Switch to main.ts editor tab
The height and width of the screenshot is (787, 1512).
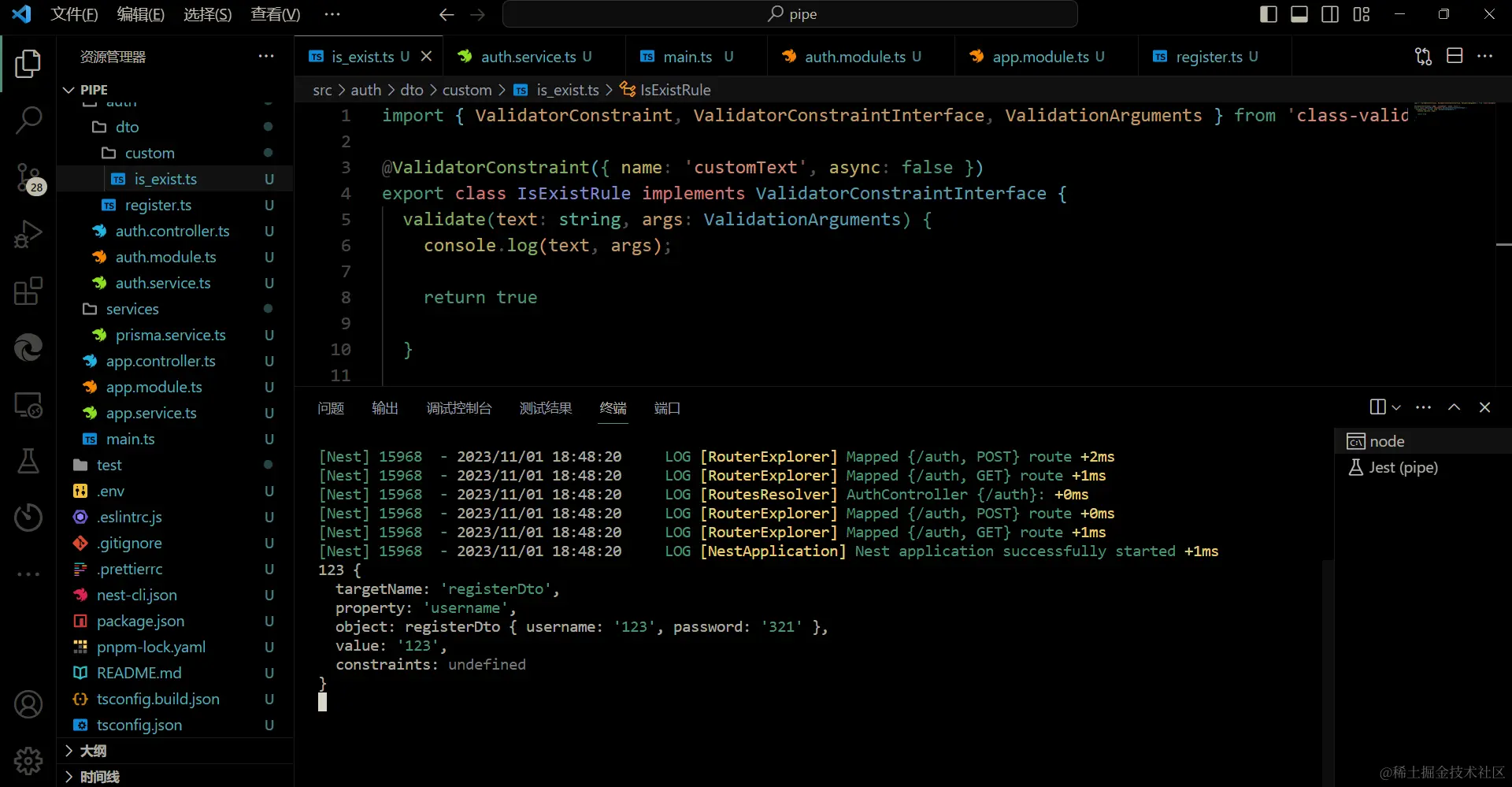pos(697,57)
